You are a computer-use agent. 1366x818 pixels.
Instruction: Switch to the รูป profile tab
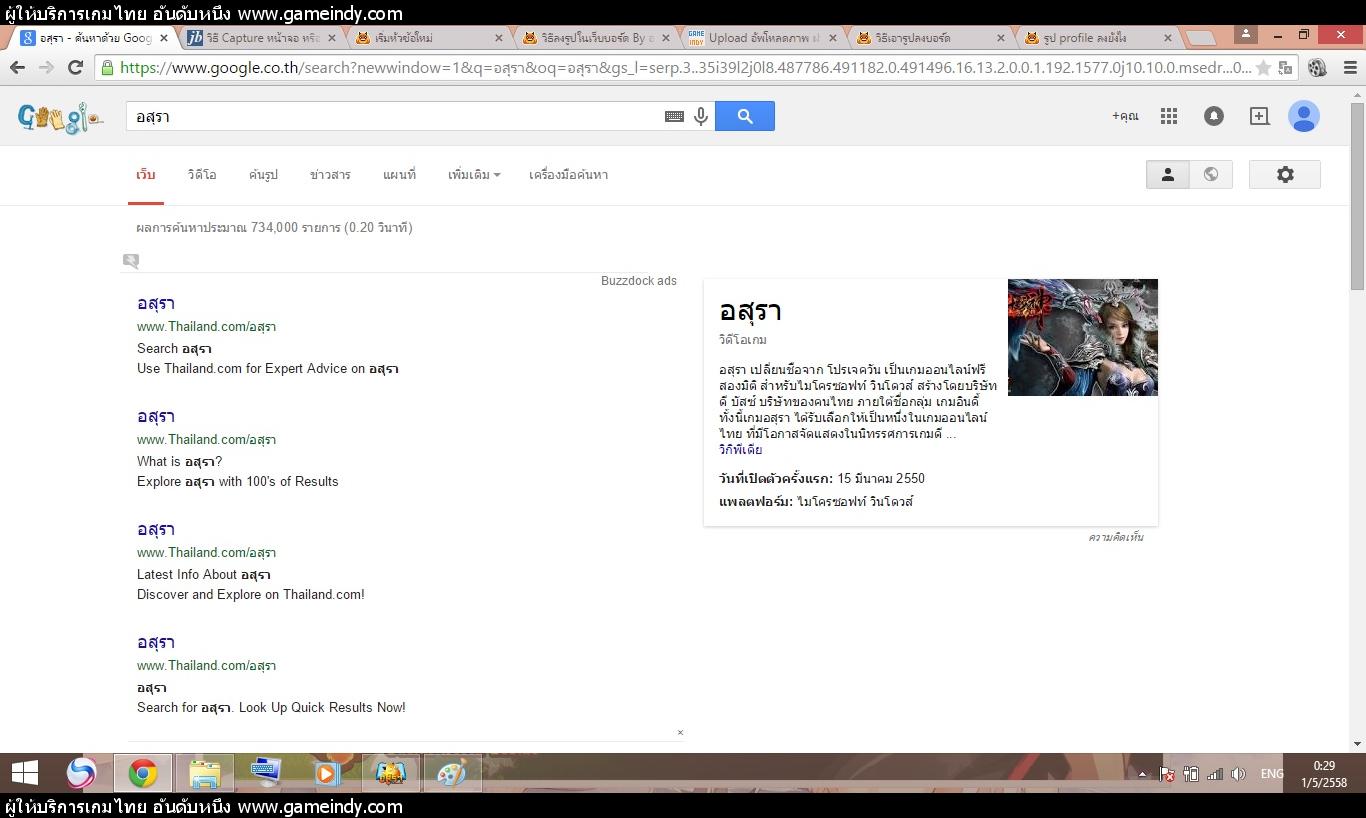(1095, 38)
